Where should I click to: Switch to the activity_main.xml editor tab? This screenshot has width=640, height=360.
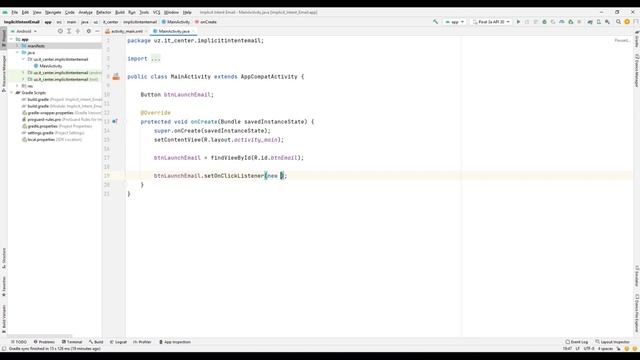click(127, 31)
